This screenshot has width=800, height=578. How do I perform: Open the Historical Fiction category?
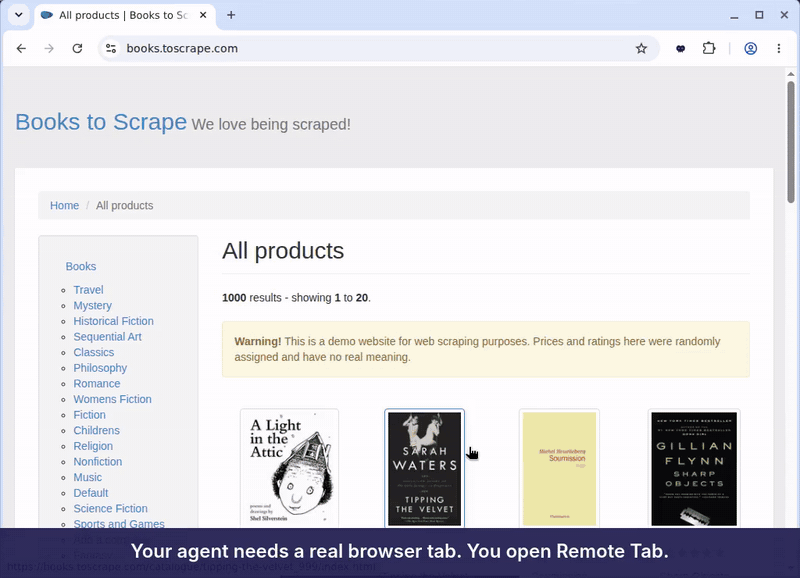tap(113, 321)
